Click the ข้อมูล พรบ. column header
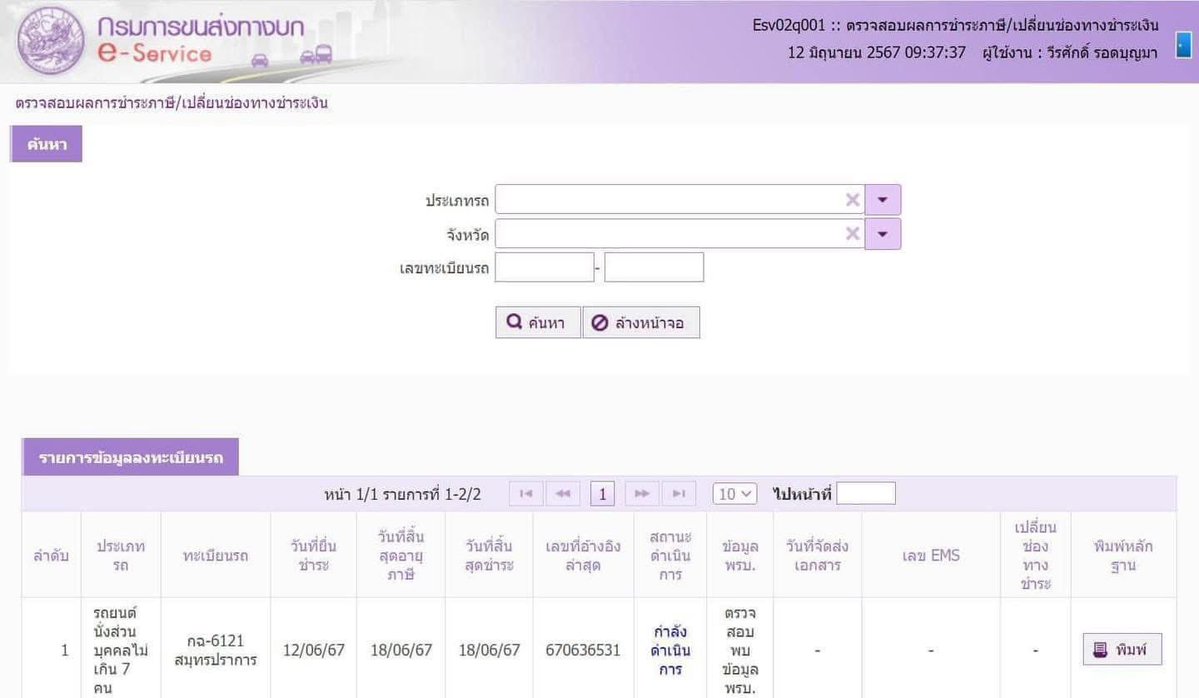The height and width of the screenshot is (698, 1199). pyautogui.click(x=740, y=555)
